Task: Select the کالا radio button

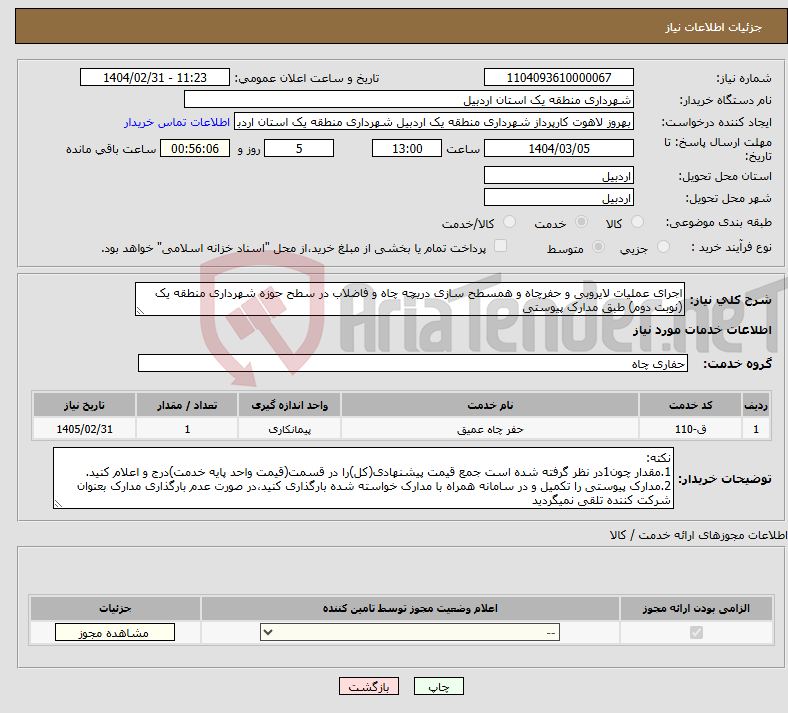Action: click(x=637, y=222)
